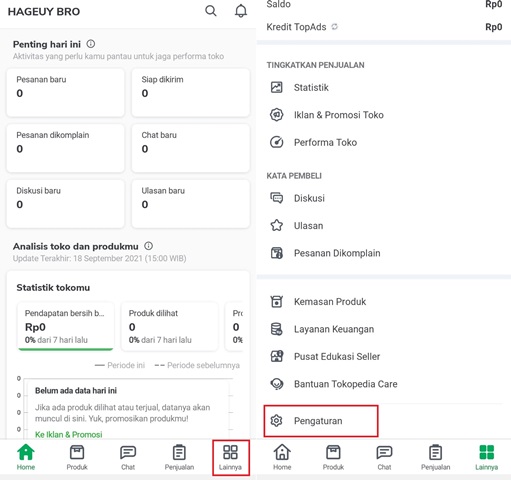Follow the Ke Iklan & Promosi link
The width and height of the screenshot is (511, 480).
pyautogui.click(x=69, y=434)
